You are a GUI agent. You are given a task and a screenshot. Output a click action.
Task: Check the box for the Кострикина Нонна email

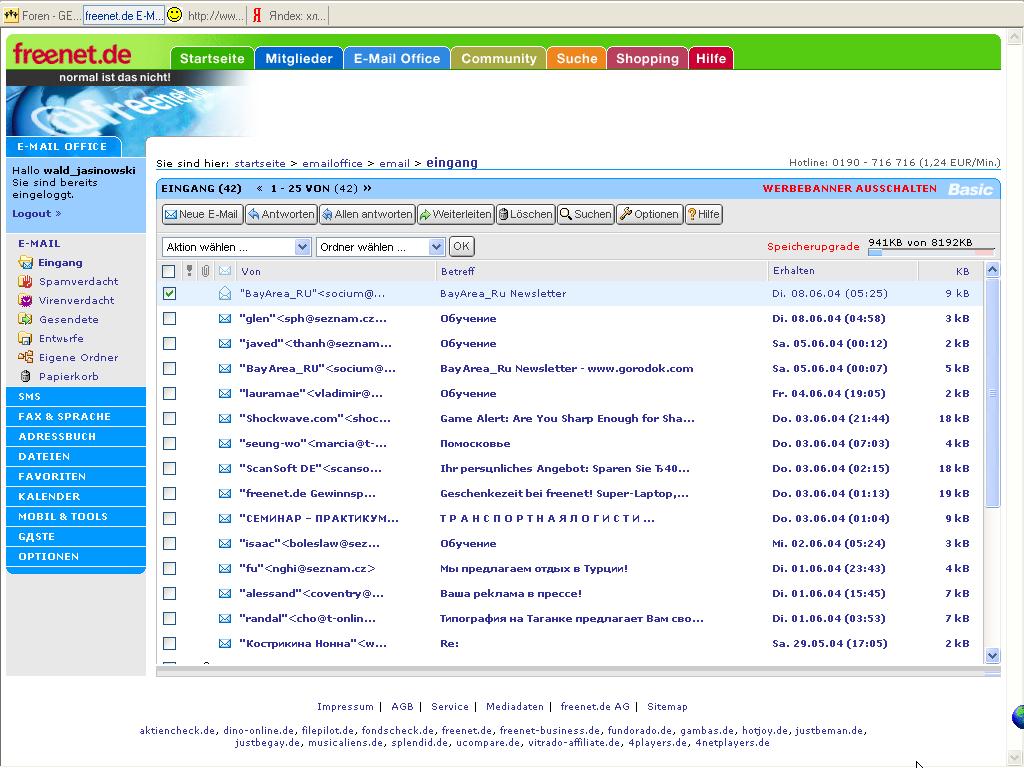[169, 643]
